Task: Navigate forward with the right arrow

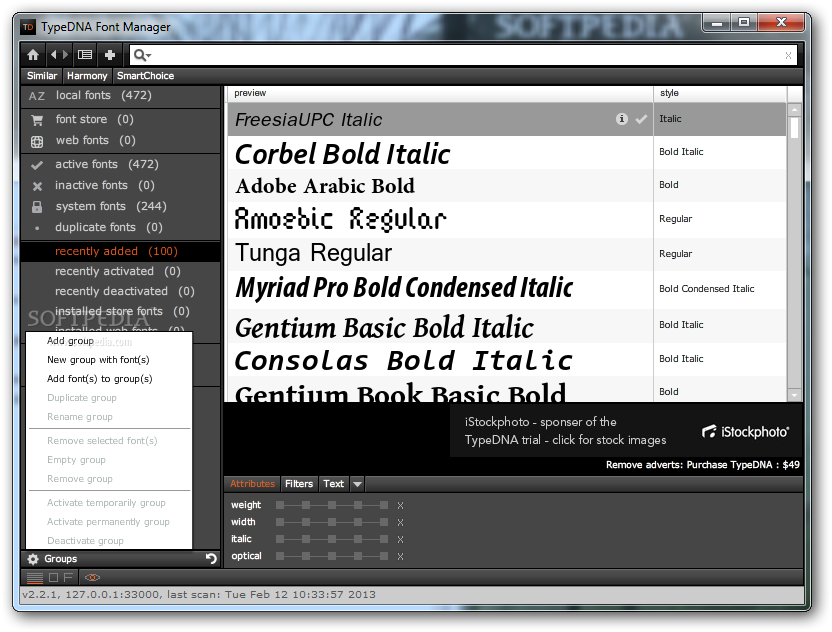Action: coord(65,55)
